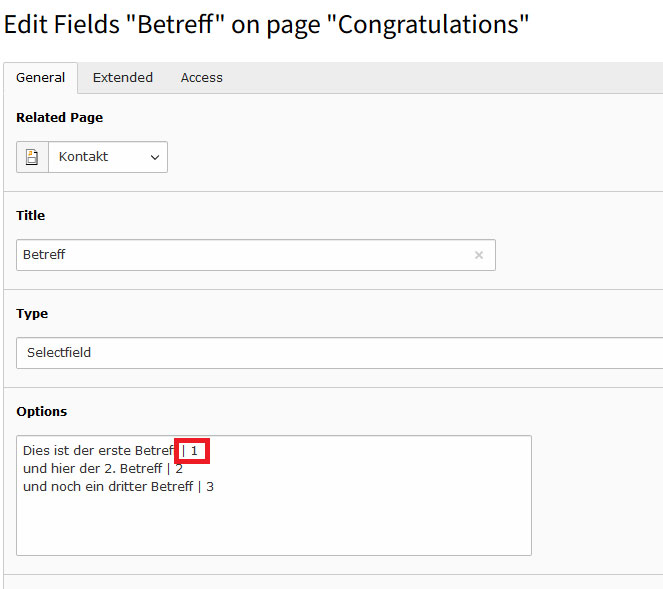Viewport: 663px width, 589px height.
Task: Click the "Type" field label
Action: click(x=32, y=313)
